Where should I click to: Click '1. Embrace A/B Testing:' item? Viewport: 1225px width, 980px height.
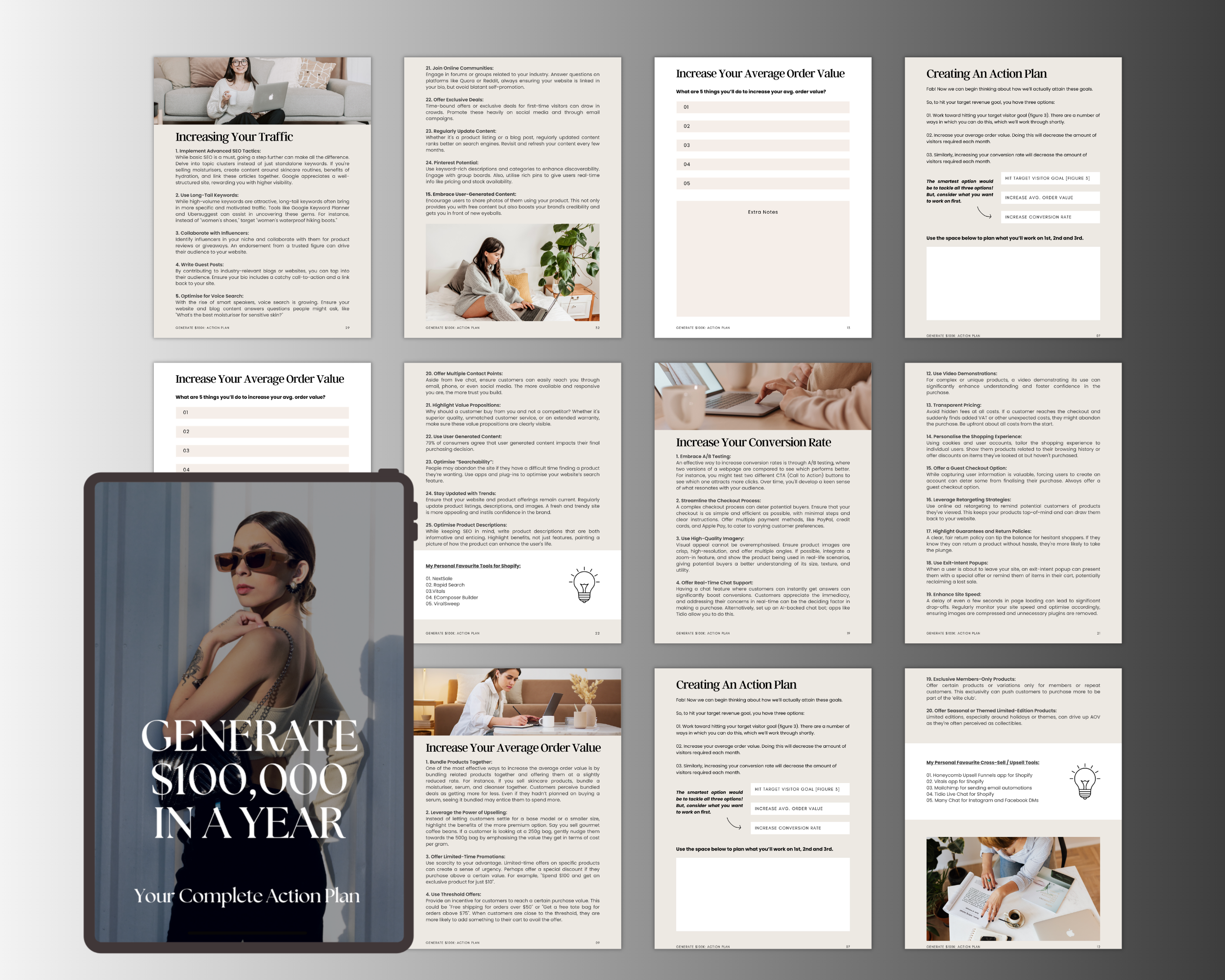pos(704,456)
